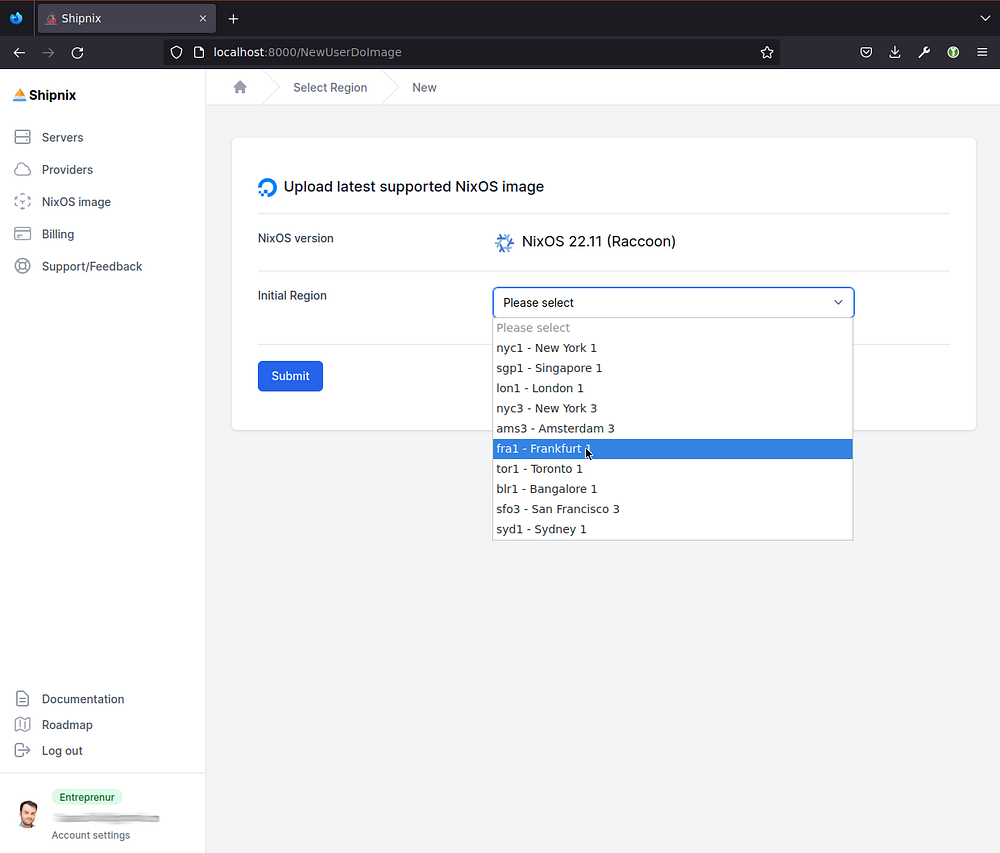Open Account settings

91,835
